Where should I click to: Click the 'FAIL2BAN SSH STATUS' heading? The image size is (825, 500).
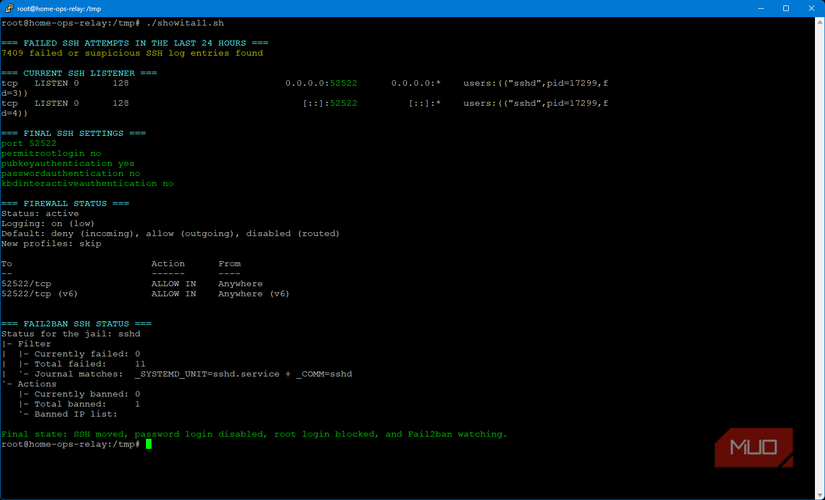[x=76, y=324]
